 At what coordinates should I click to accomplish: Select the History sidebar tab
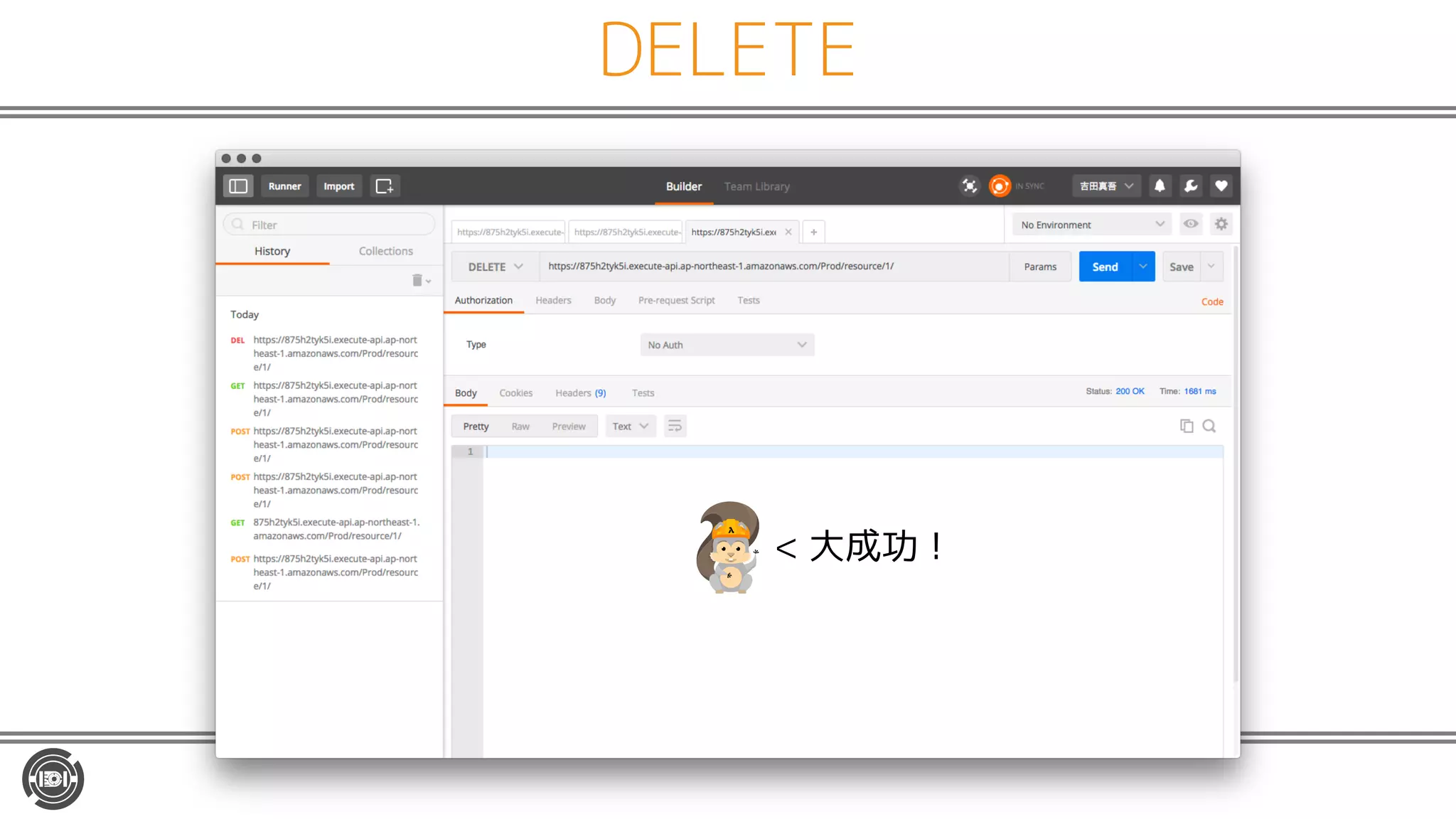[x=272, y=251]
